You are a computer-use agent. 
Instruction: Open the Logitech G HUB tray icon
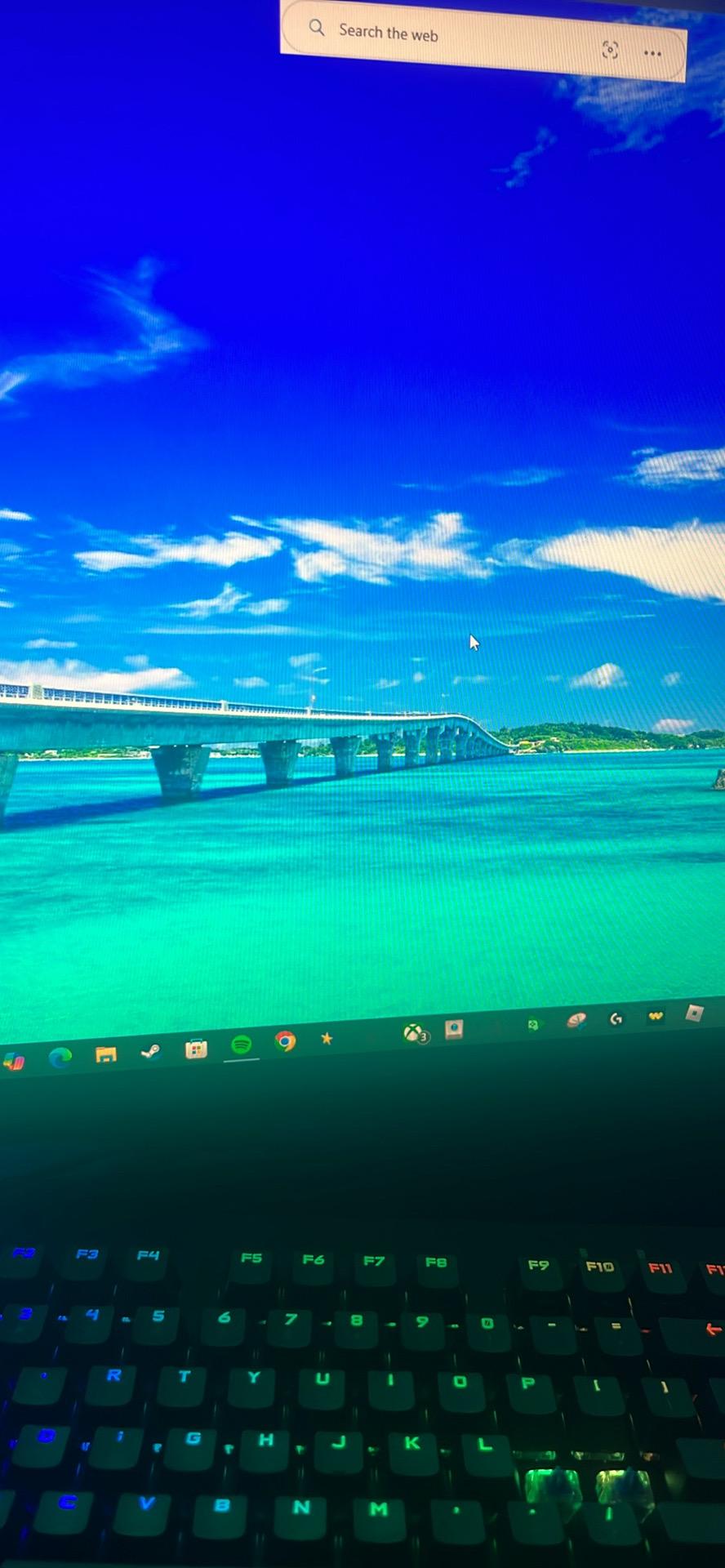click(616, 1018)
